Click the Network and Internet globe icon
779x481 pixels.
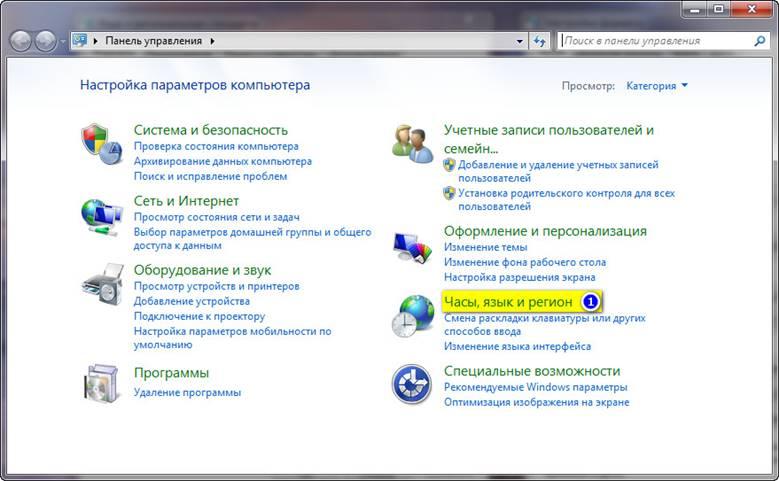tap(102, 217)
